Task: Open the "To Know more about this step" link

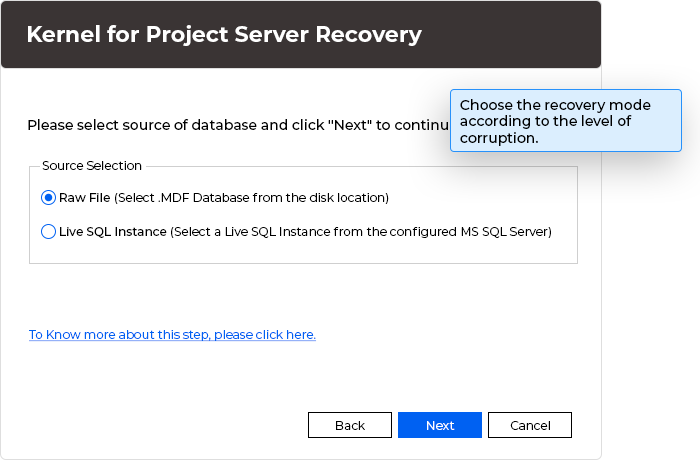Action: [172, 335]
